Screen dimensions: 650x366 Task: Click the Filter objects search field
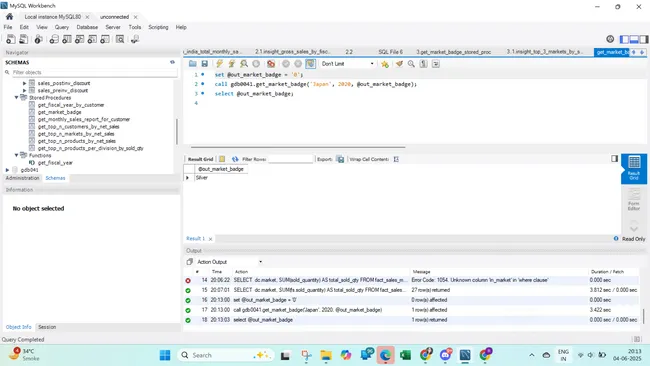(x=95, y=72)
